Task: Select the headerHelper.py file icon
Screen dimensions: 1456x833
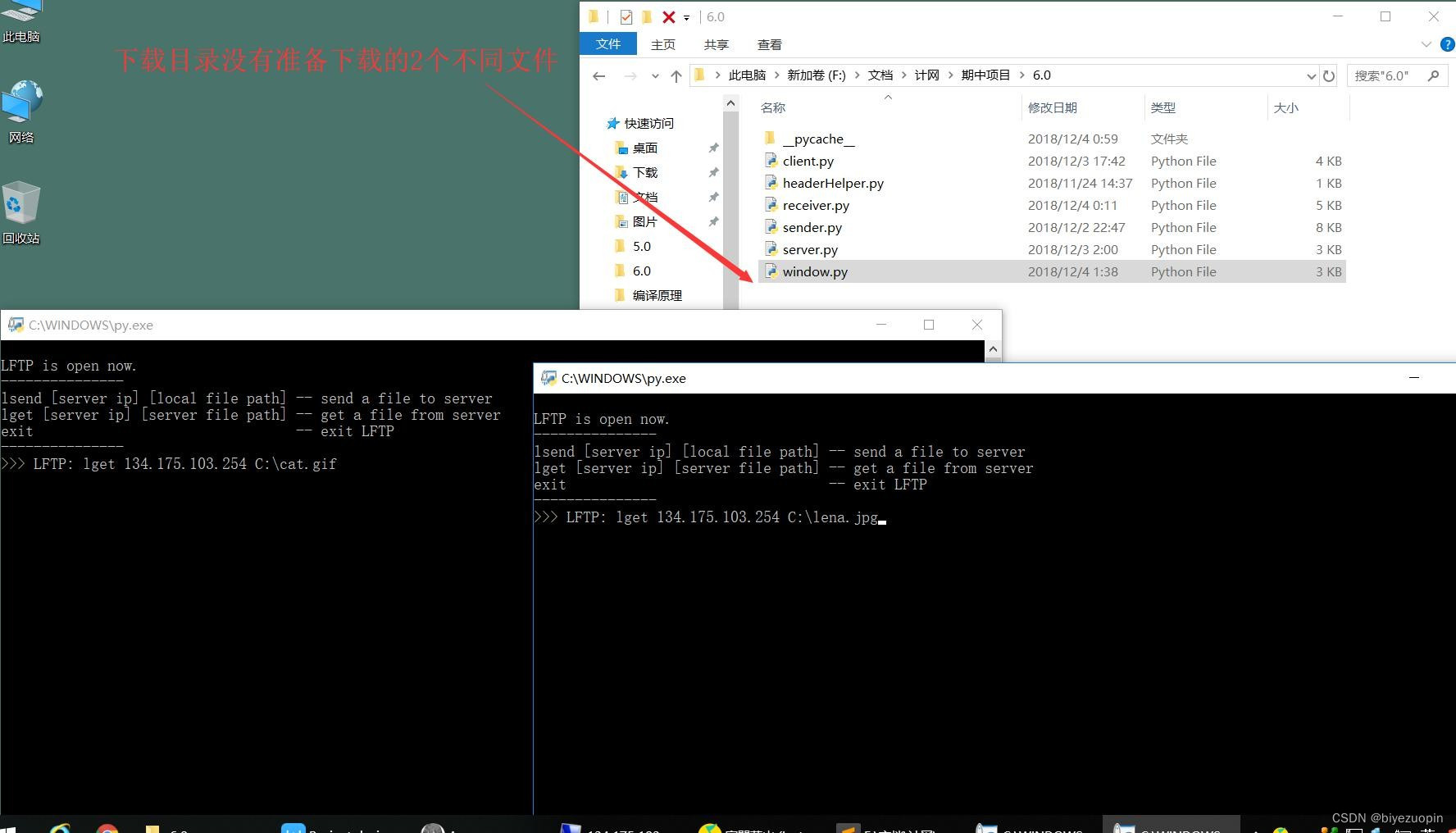Action: click(x=771, y=183)
